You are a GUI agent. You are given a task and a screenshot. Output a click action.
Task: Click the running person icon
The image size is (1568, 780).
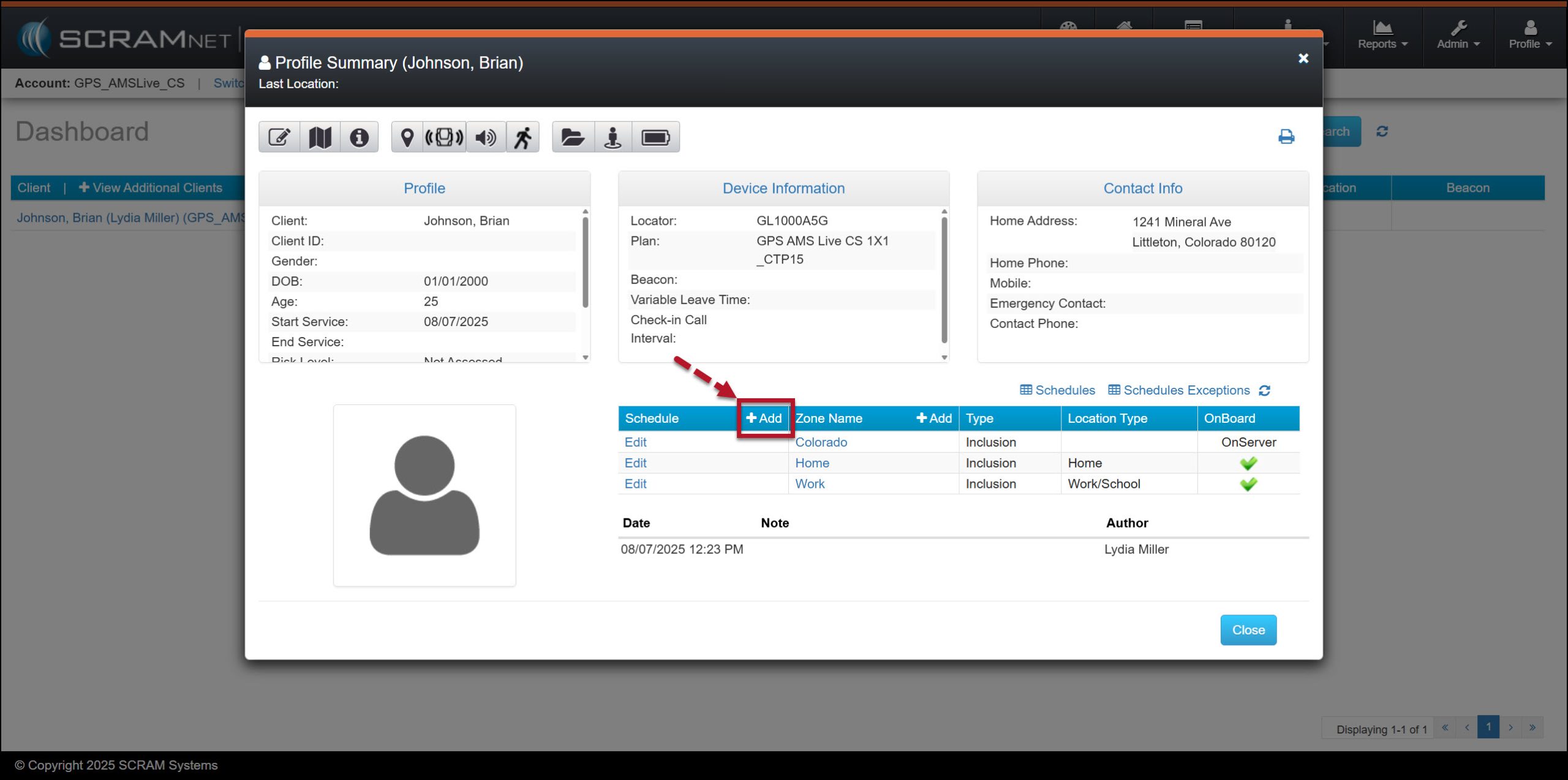[x=522, y=137]
